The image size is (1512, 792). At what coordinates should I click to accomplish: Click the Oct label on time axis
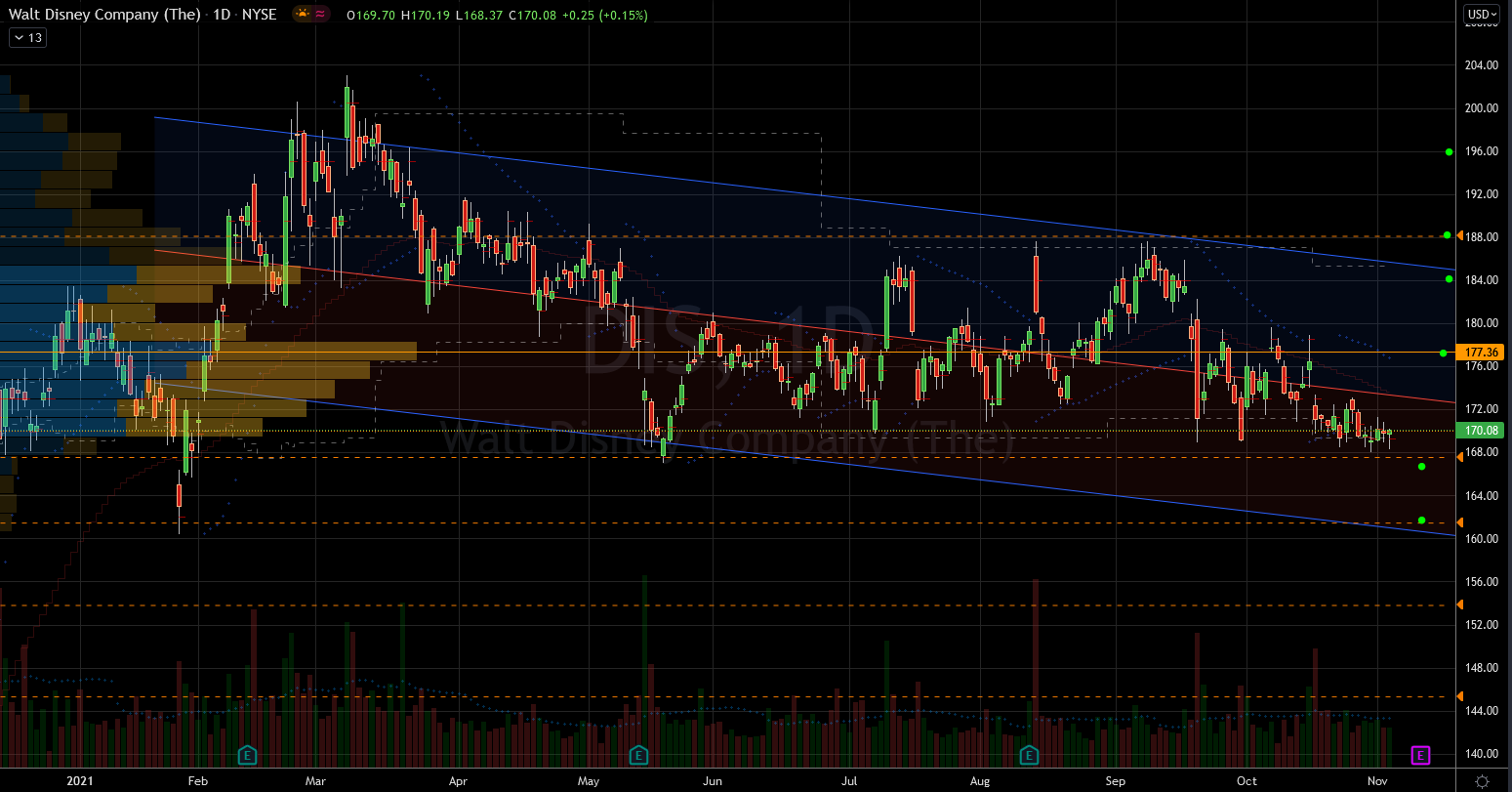point(1246,780)
